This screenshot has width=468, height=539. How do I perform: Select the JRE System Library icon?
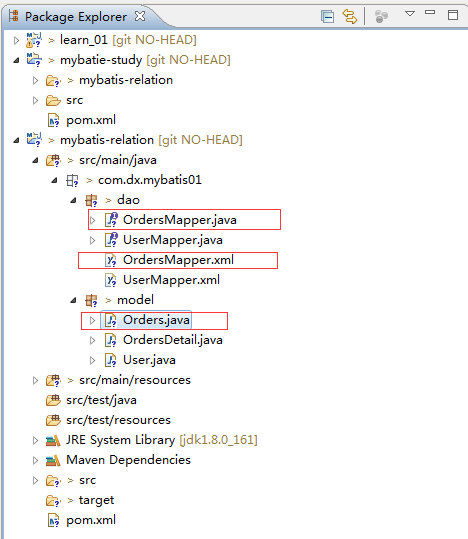pyautogui.click(x=53, y=440)
